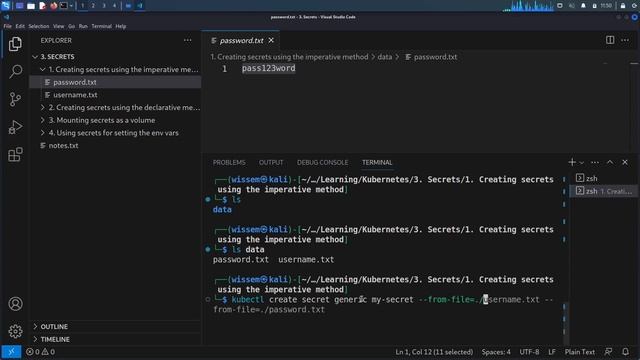Open the Run menu
This screenshot has height=360, width=640.
(83, 26)
